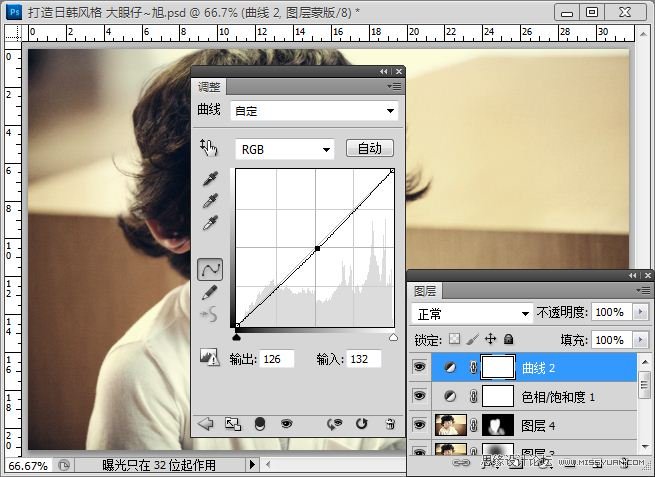The image size is (655, 477).
Task: Click the layer link icon at panel bottom
Action: (461, 462)
